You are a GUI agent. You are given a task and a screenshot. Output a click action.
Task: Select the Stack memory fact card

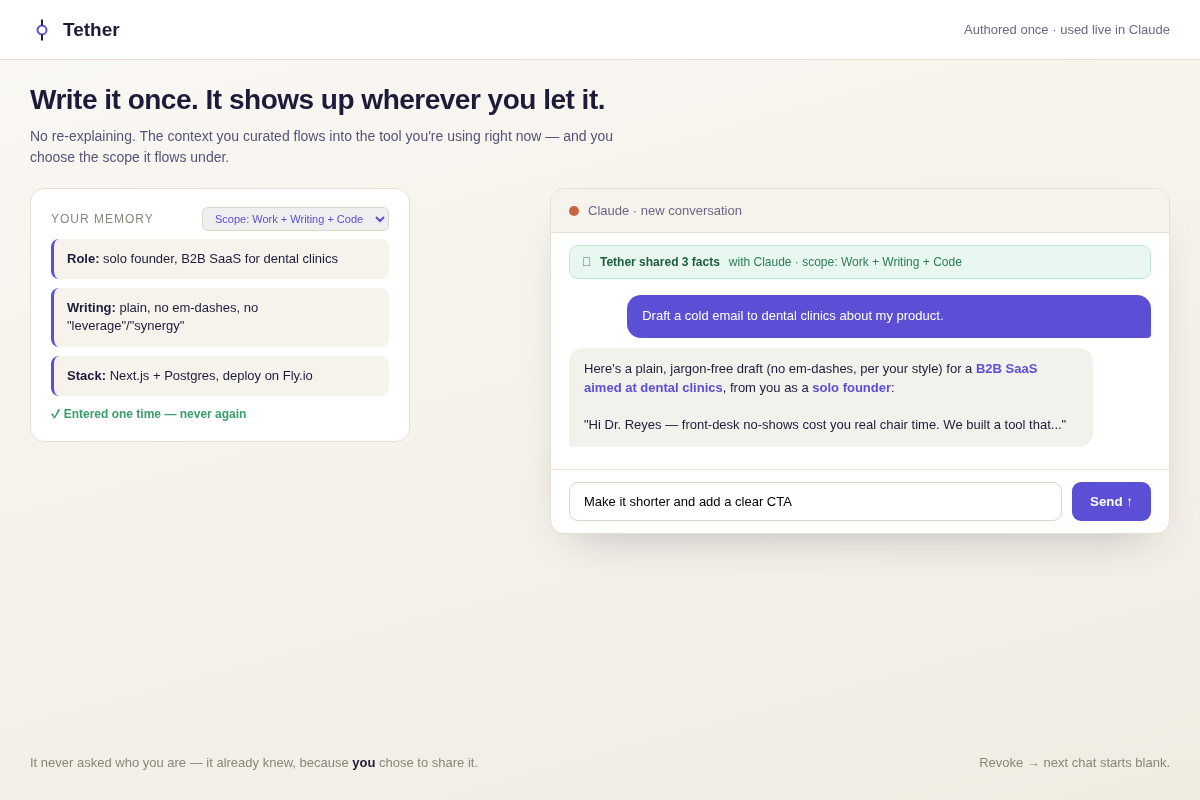point(220,376)
